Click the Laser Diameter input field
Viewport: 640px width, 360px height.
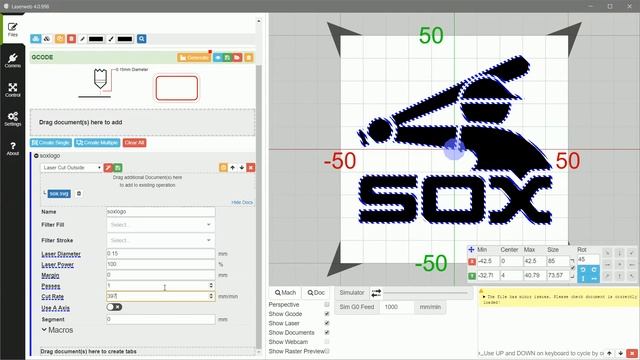point(160,253)
